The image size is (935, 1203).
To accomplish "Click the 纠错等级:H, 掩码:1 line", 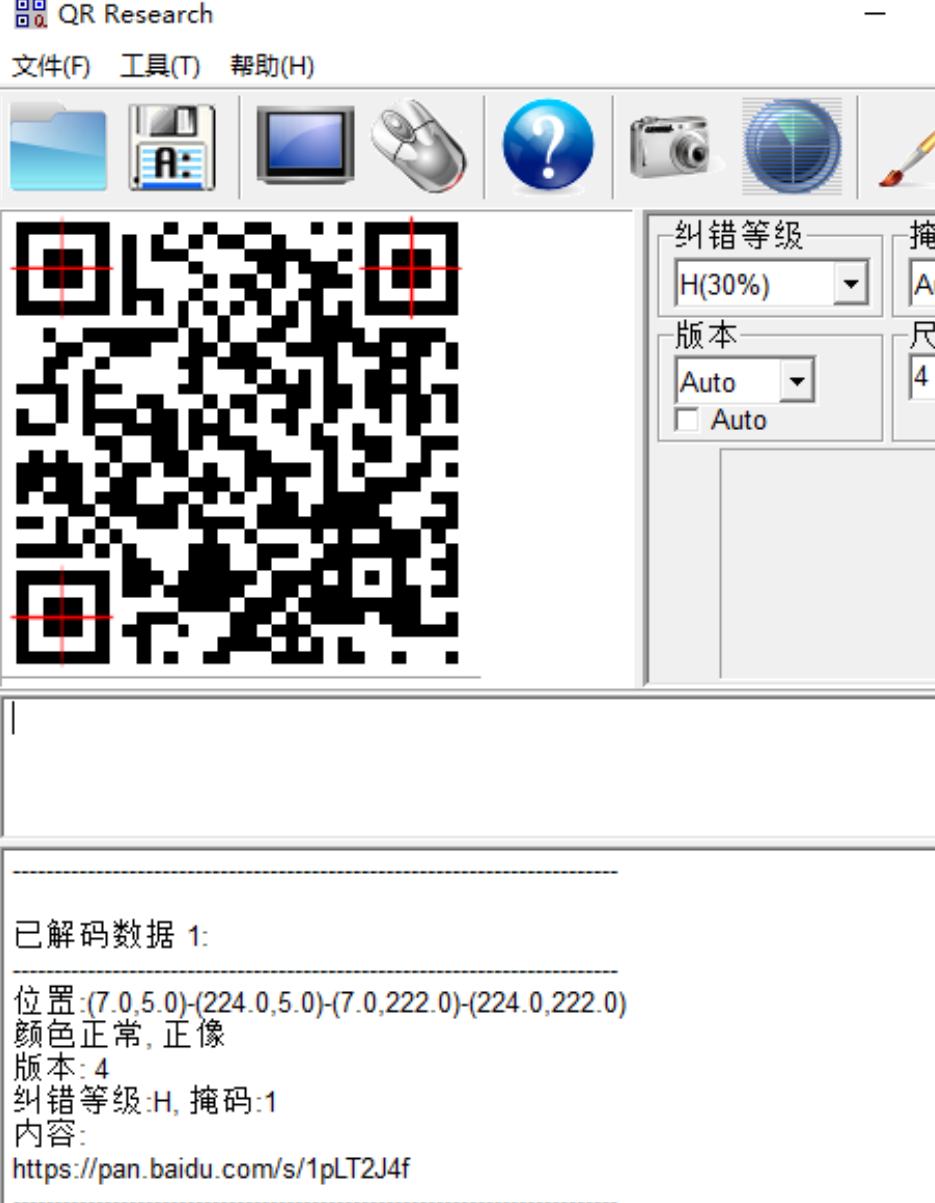I will click(145, 1102).
